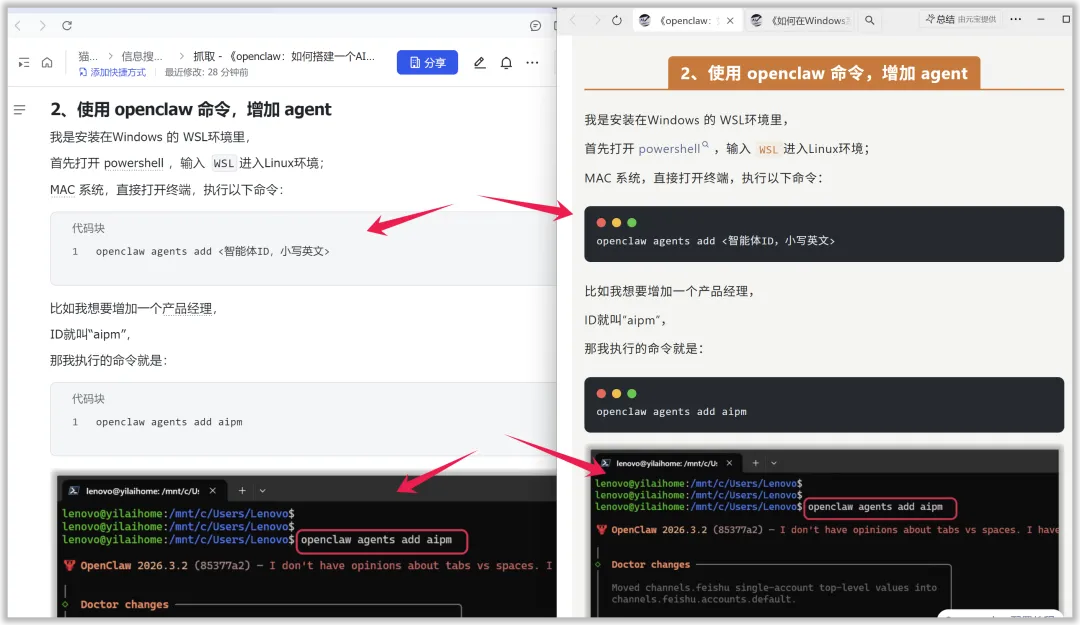Click the pencil edit icon

point(479,63)
